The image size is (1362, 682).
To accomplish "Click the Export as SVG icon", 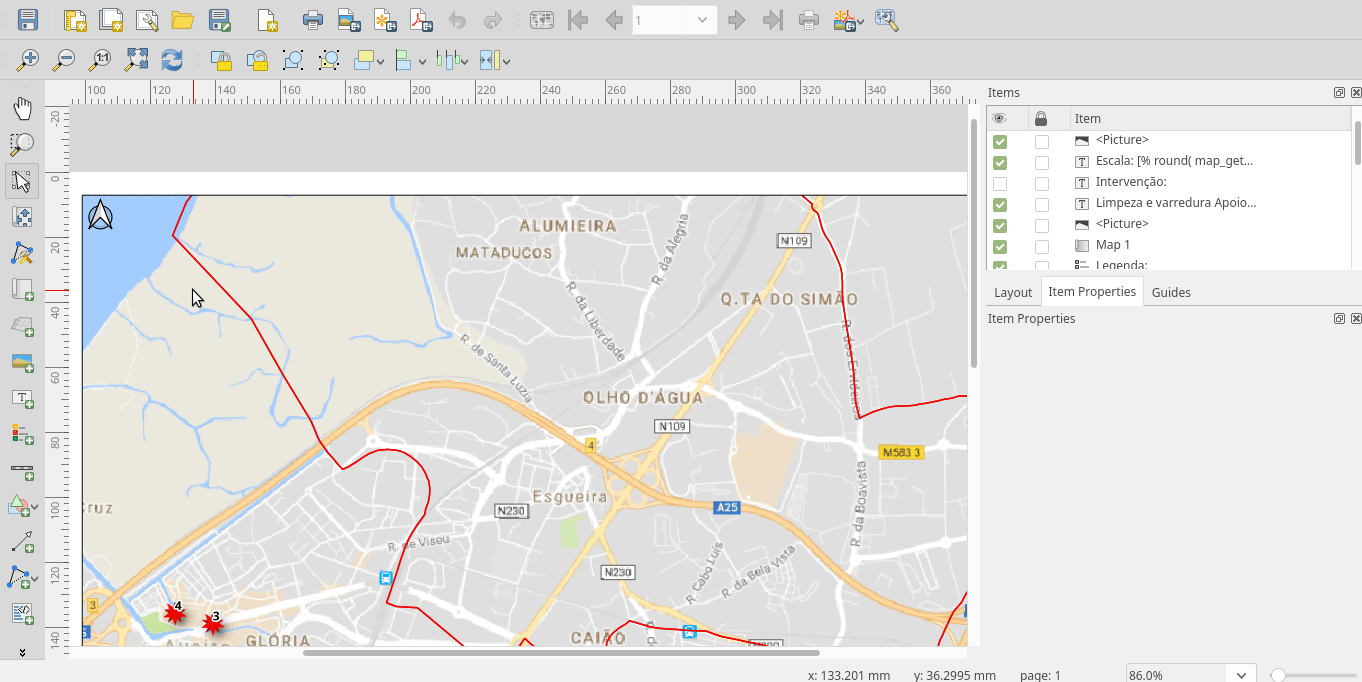I will [385, 20].
